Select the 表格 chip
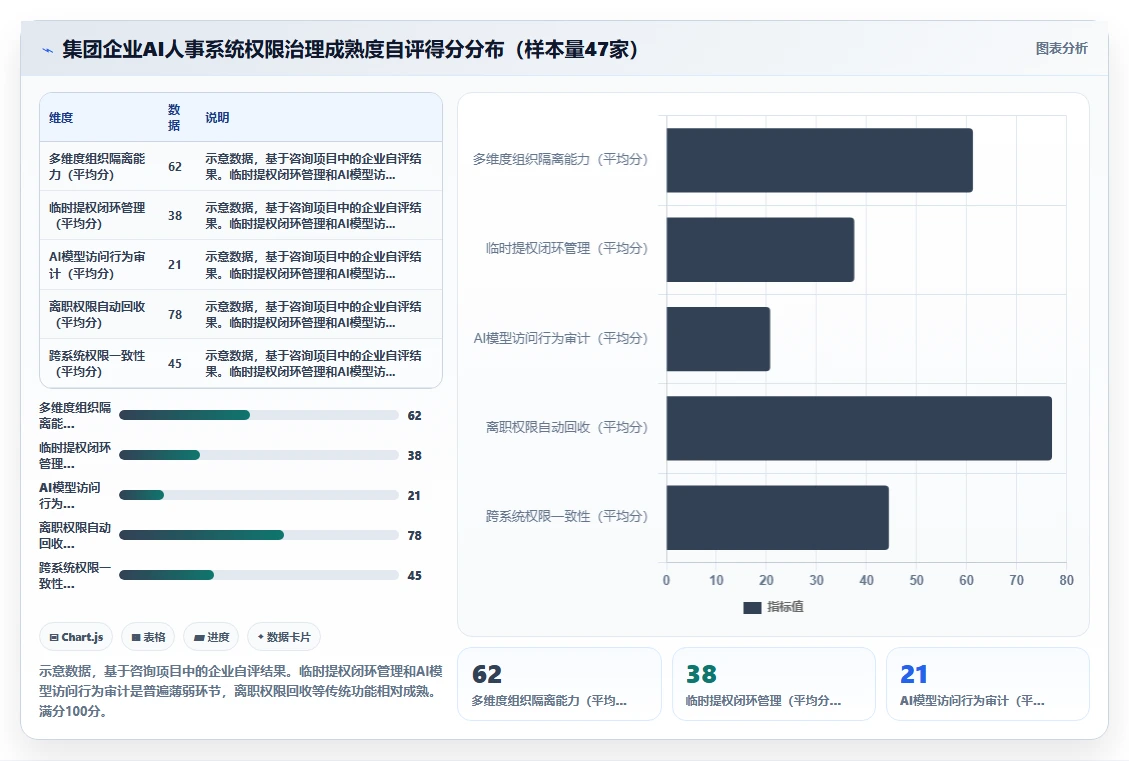This screenshot has width=1129, height=761. pos(148,637)
